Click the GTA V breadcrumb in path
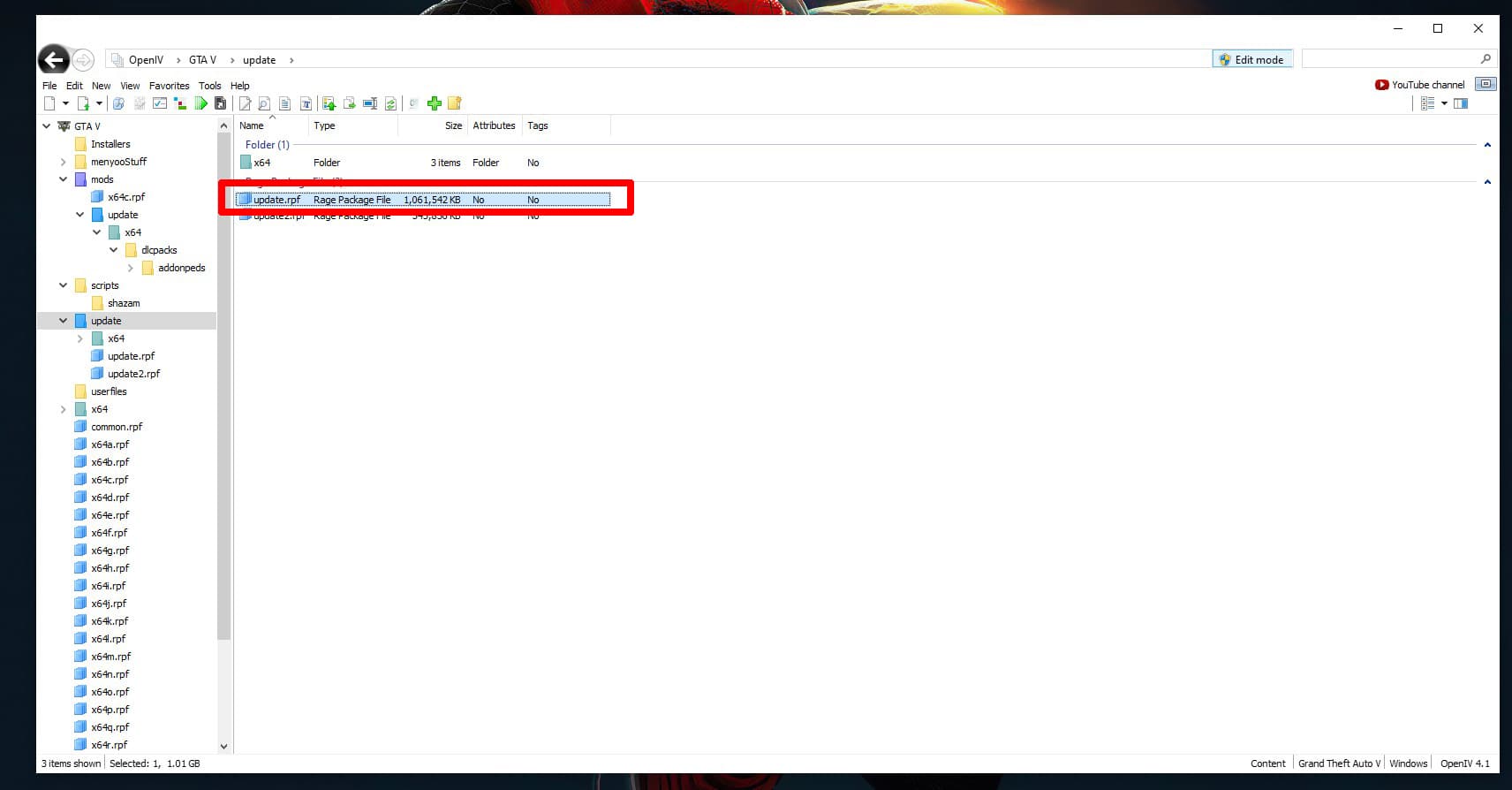1512x790 pixels. point(202,60)
